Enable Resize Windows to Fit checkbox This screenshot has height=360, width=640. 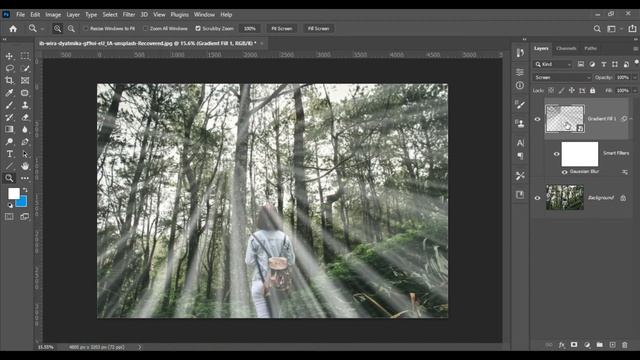click(x=86, y=29)
